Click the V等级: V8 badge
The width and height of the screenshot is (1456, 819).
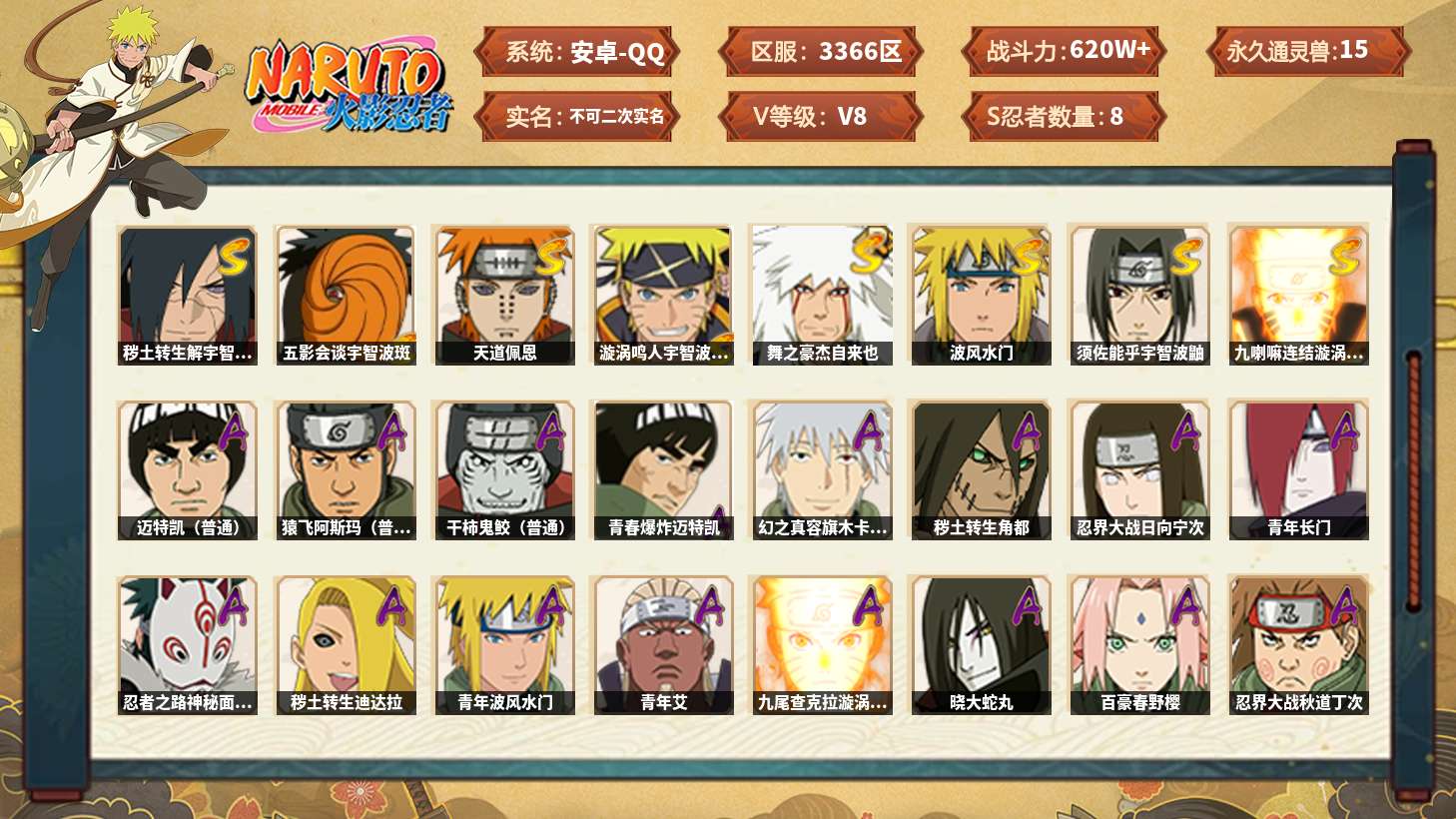[820, 117]
